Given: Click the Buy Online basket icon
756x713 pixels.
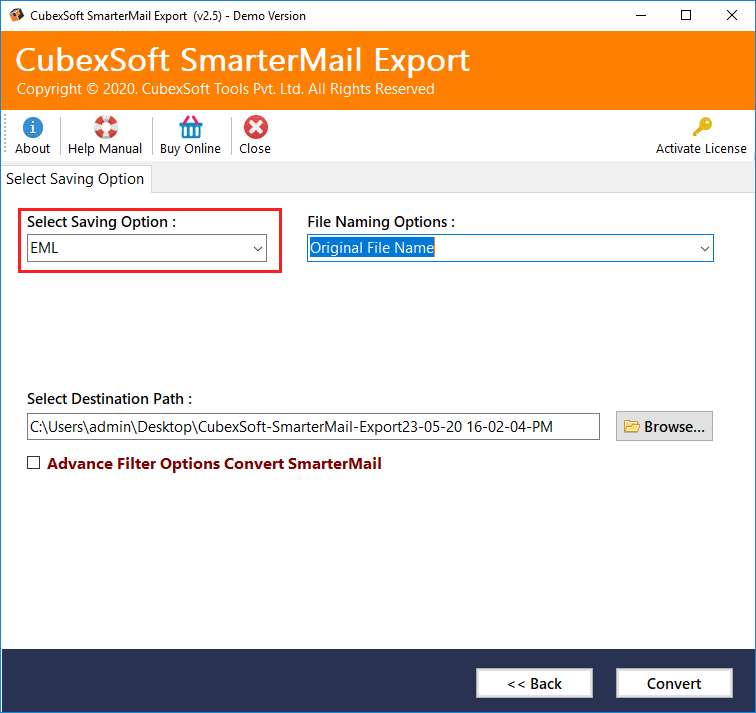Looking at the screenshot, I should (190, 127).
